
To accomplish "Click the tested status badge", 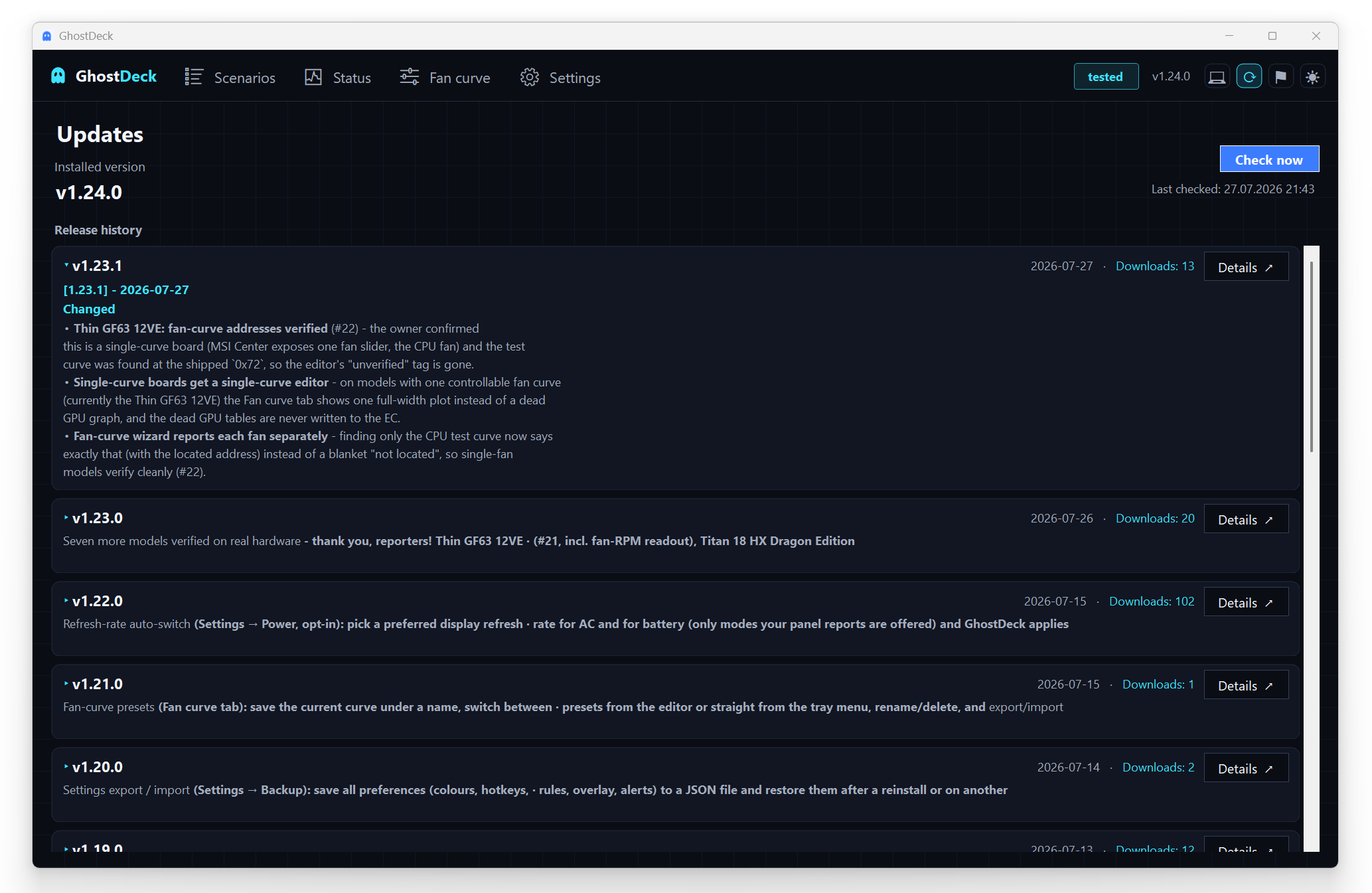I will point(1106,76).
